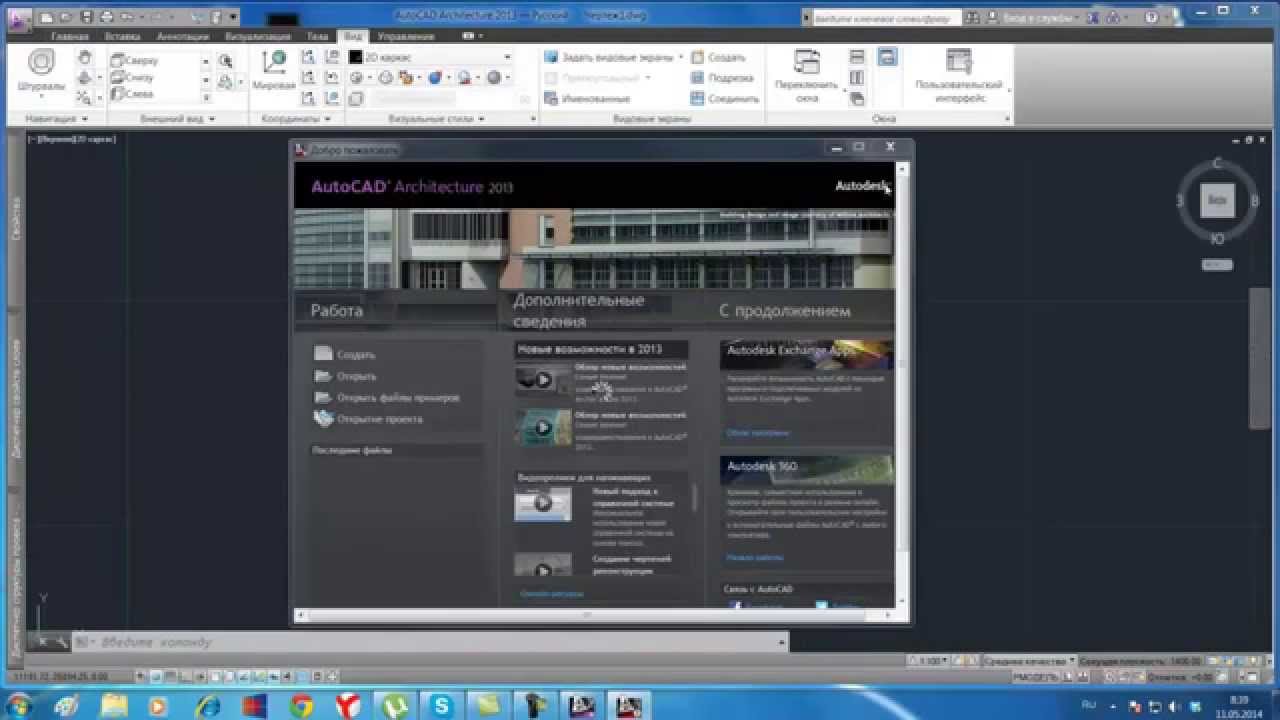The height and width of the screenshot is (720, 1280).
Task: Select the Сверху top view
Action: click(135, 60)
